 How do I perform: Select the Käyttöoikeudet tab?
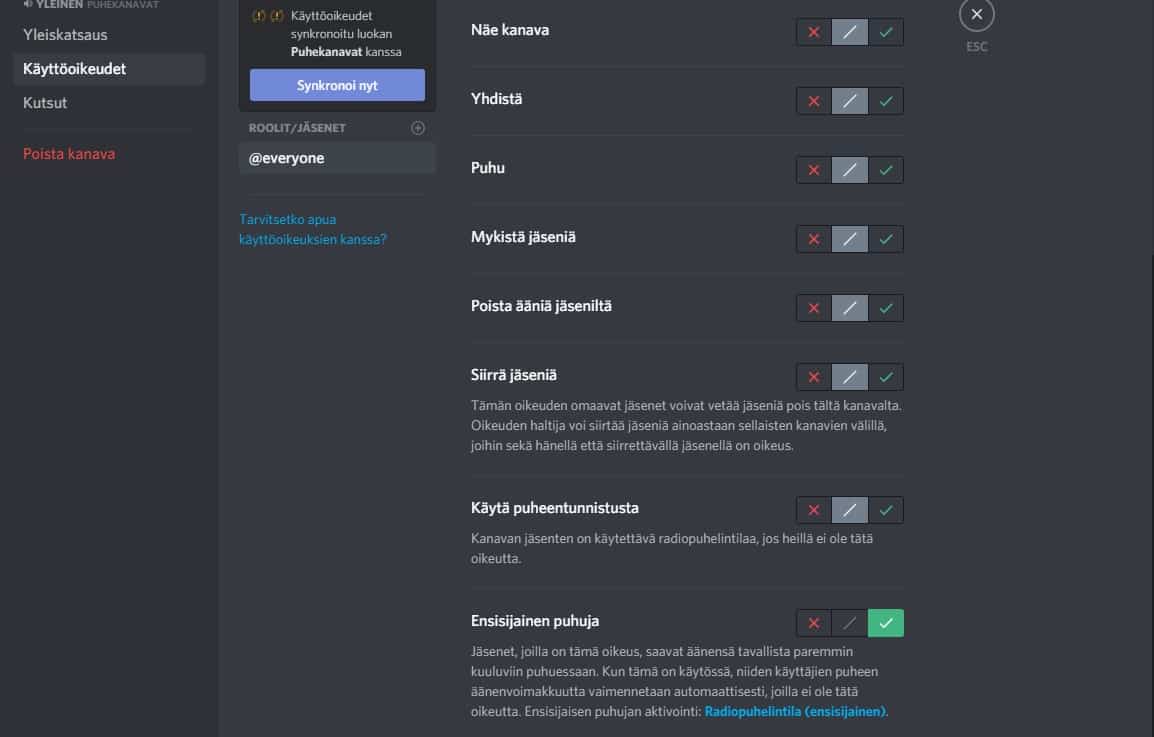click(109, 68)
